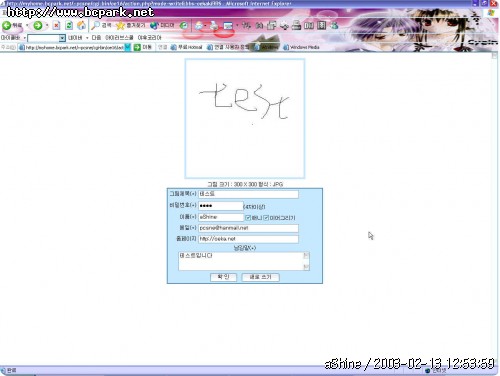Open the 무료 Hotmail links bar item
The image size is (500, 376).
187,47
